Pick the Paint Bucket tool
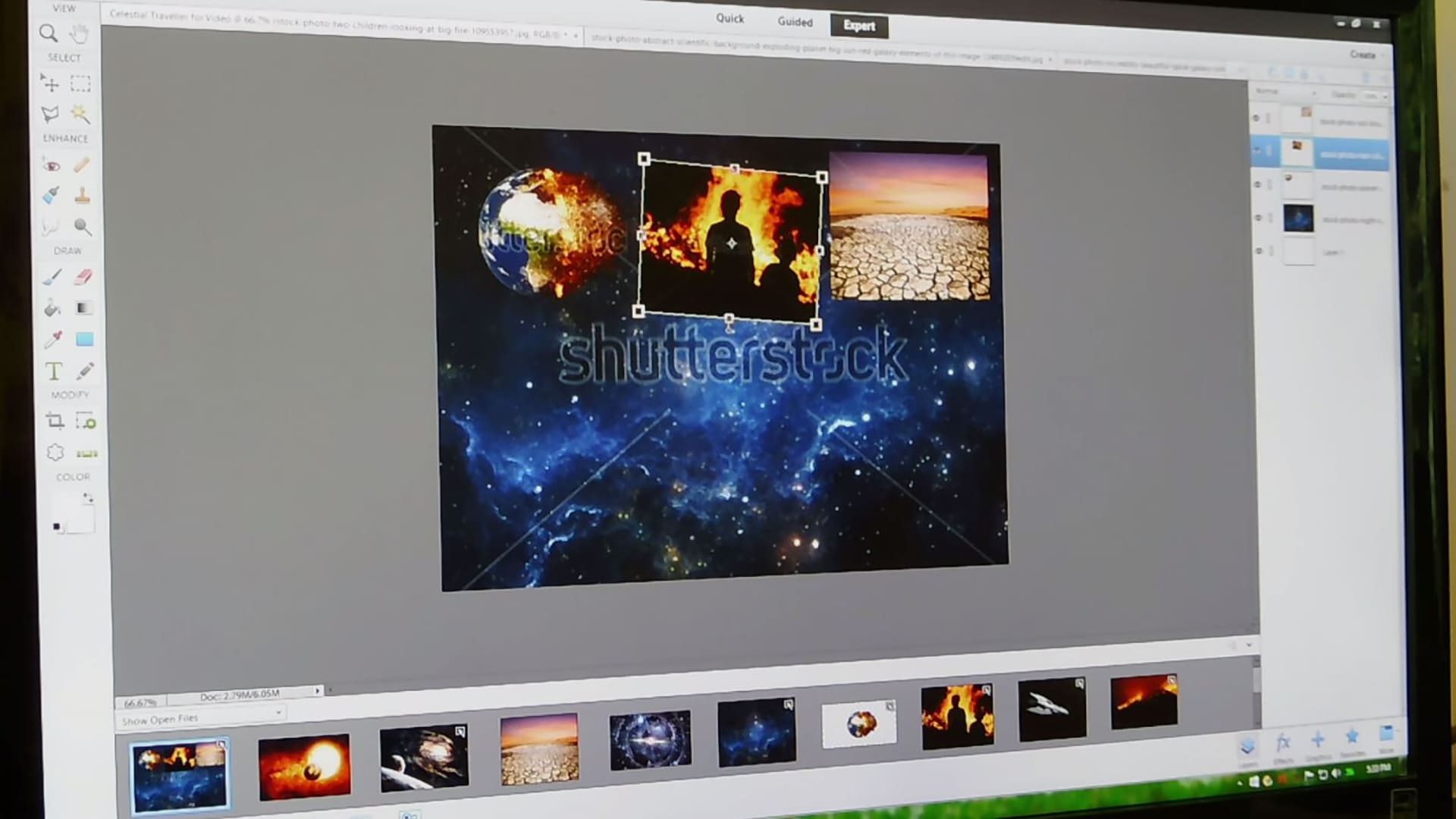This screenshot has width=1456, height=819. pyautogui.click(x=52, y=308)
